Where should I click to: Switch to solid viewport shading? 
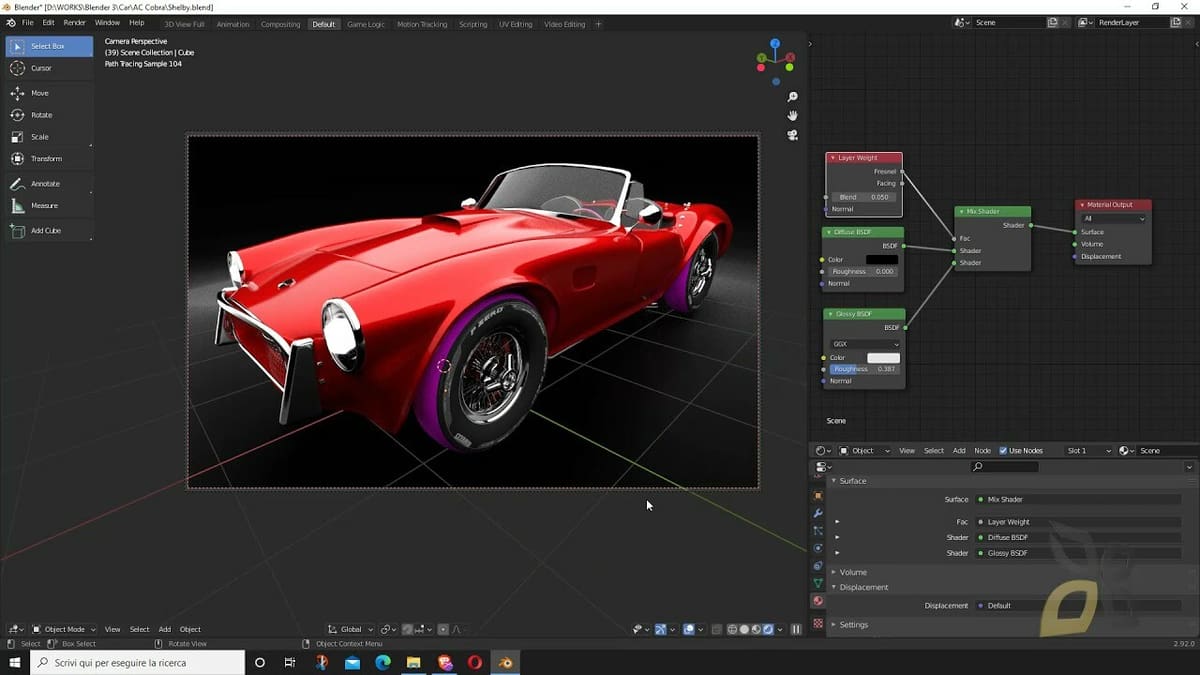(744, 629)
